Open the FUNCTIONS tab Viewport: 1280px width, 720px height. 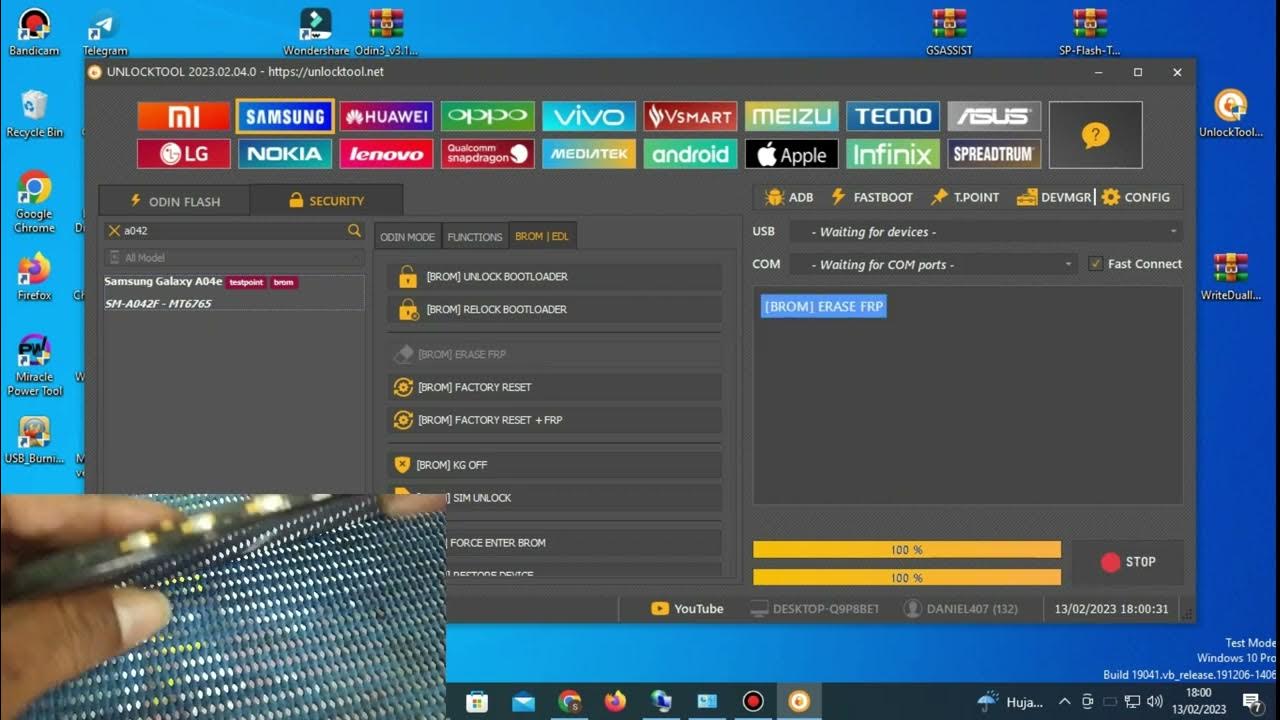(475, 237)
